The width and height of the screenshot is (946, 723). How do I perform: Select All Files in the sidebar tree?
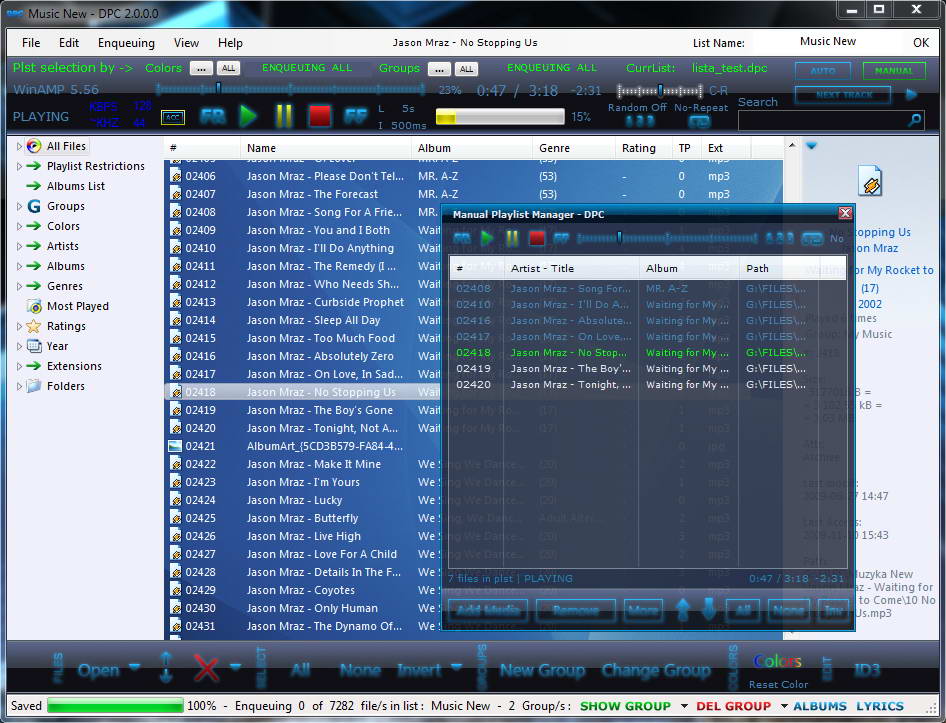point(66,146)
